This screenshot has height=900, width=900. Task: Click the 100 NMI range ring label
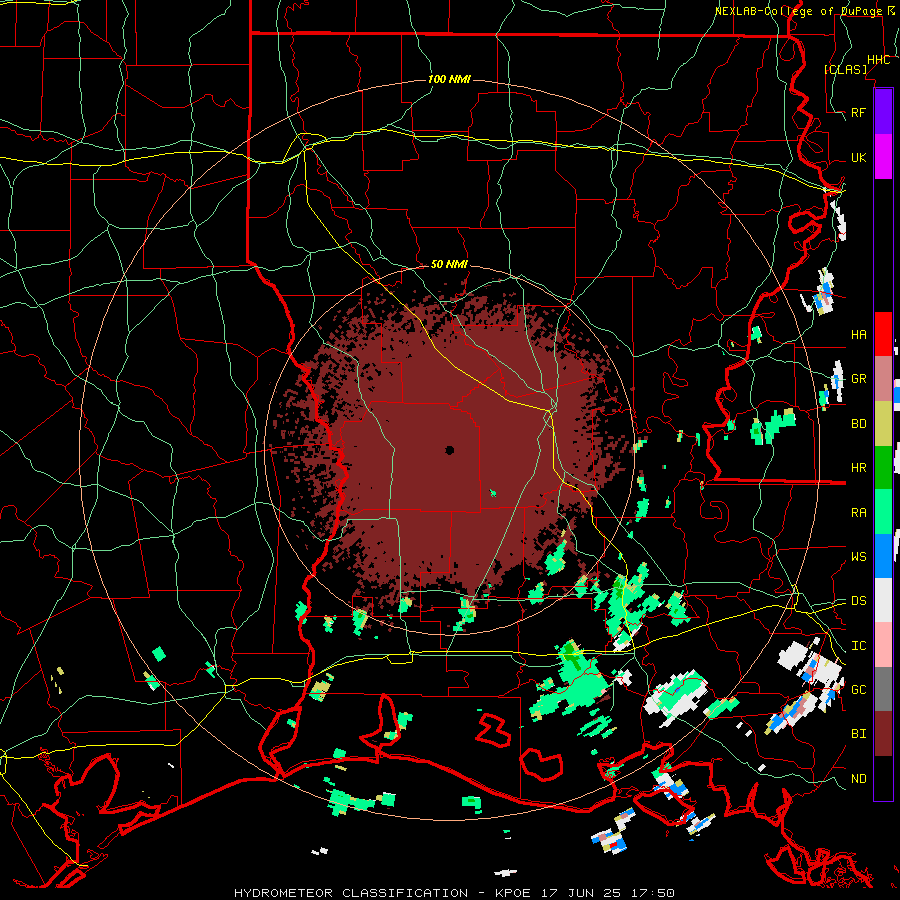pos(449,79)
